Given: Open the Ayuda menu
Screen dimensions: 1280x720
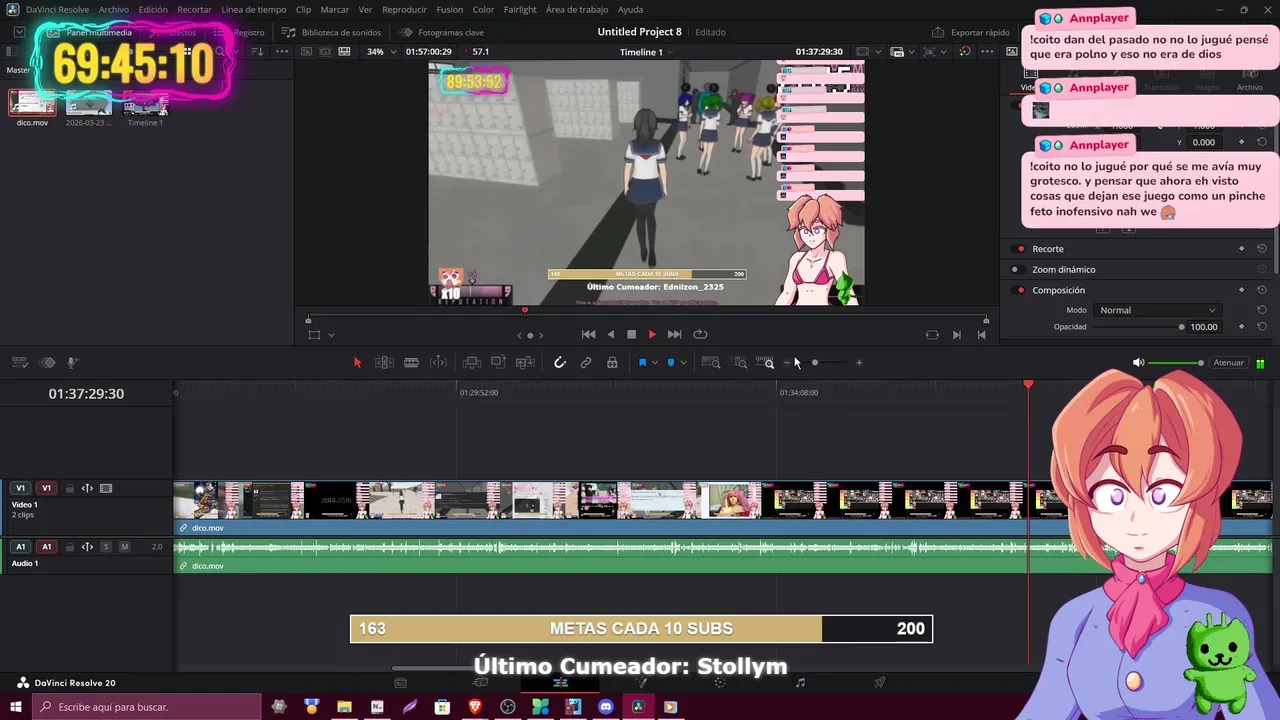Looking at the screenshot, I should [630, 9].
